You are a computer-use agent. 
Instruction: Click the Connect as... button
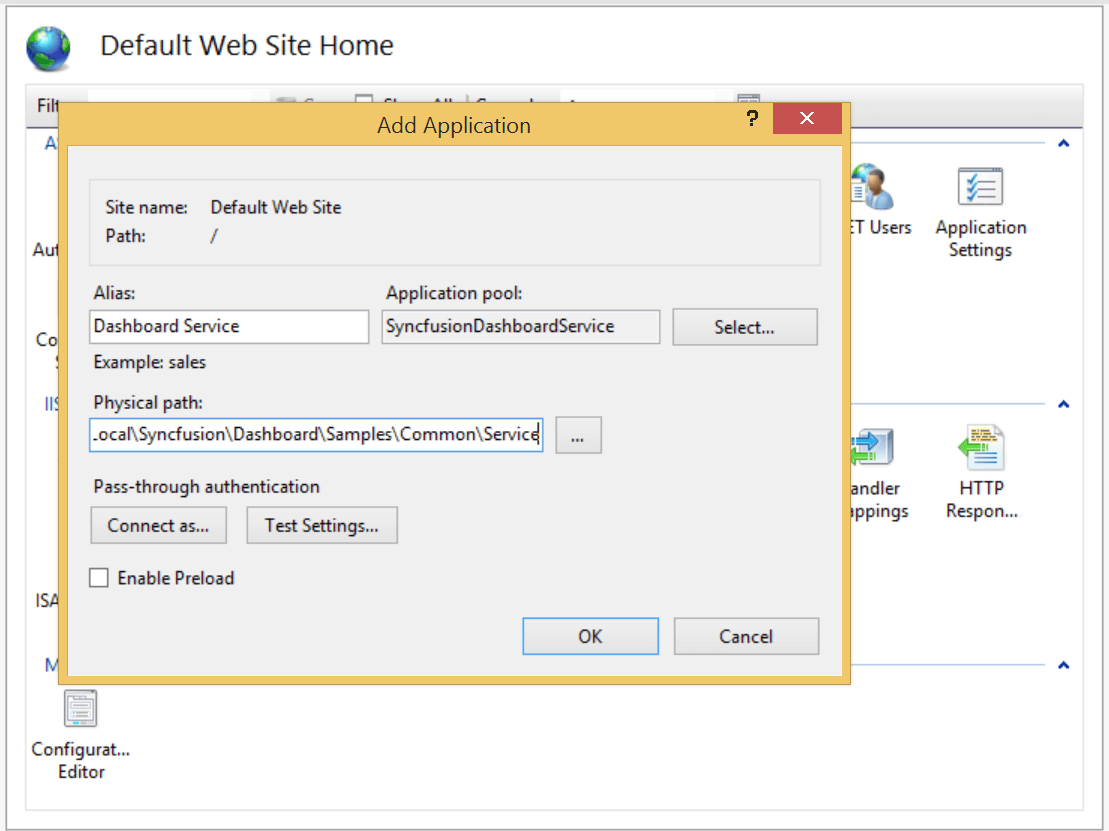point(158,525)
